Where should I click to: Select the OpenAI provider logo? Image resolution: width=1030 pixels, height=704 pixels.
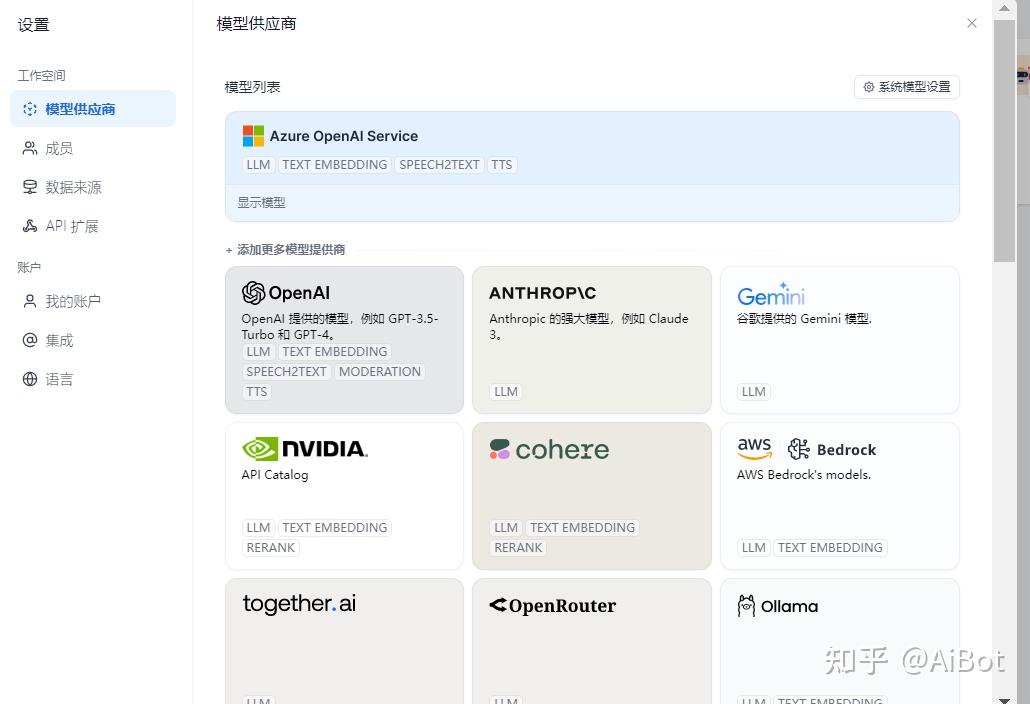click(286, 293)
